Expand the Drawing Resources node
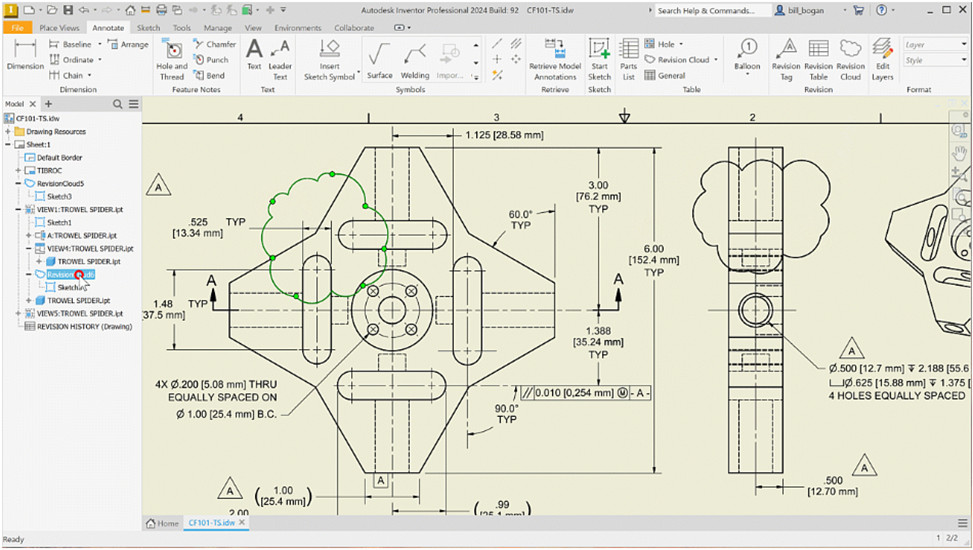The image size is (973, 550). tap(8, 132)
